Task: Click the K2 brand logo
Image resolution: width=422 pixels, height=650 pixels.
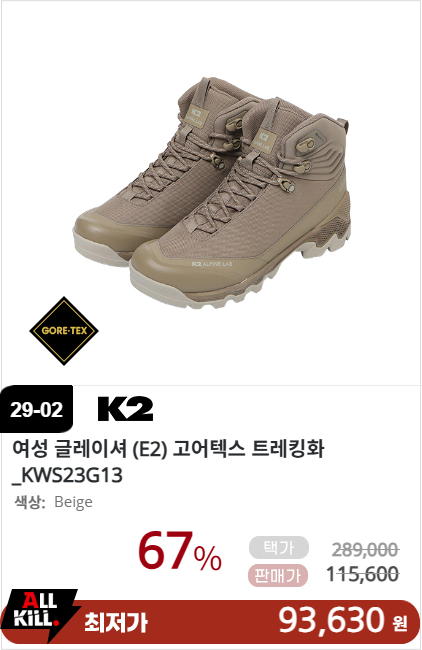Action: 125,409
